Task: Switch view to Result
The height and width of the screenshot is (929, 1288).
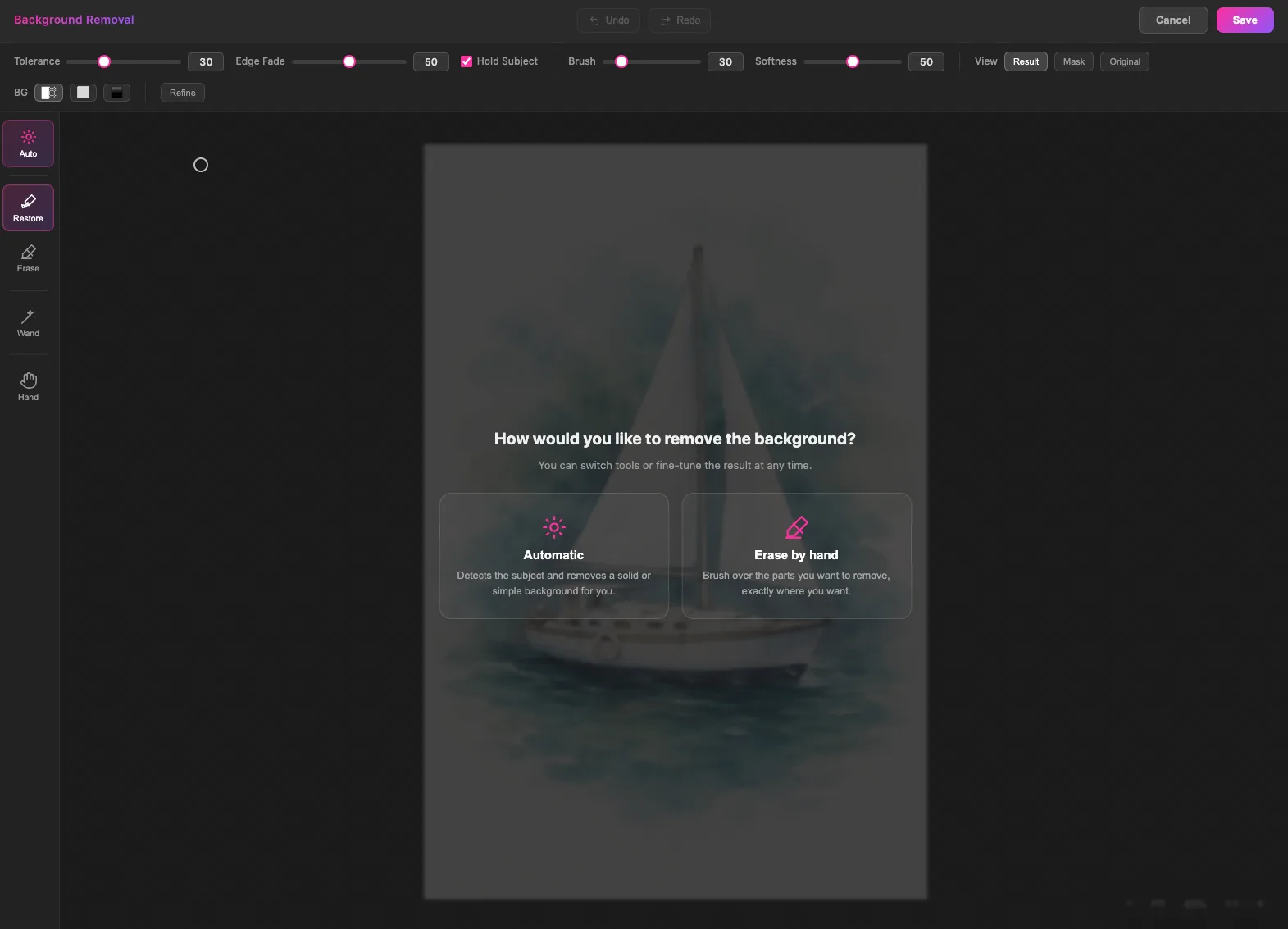Action: click(x=1026, y=61)
